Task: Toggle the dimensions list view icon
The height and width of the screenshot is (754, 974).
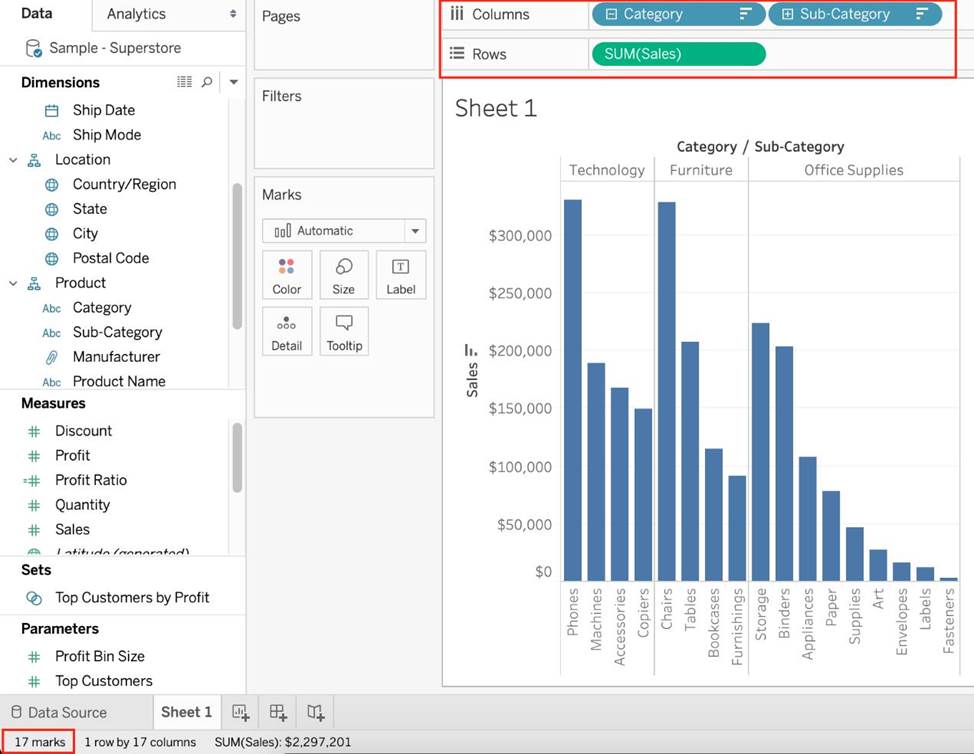Action: point(184,82)
